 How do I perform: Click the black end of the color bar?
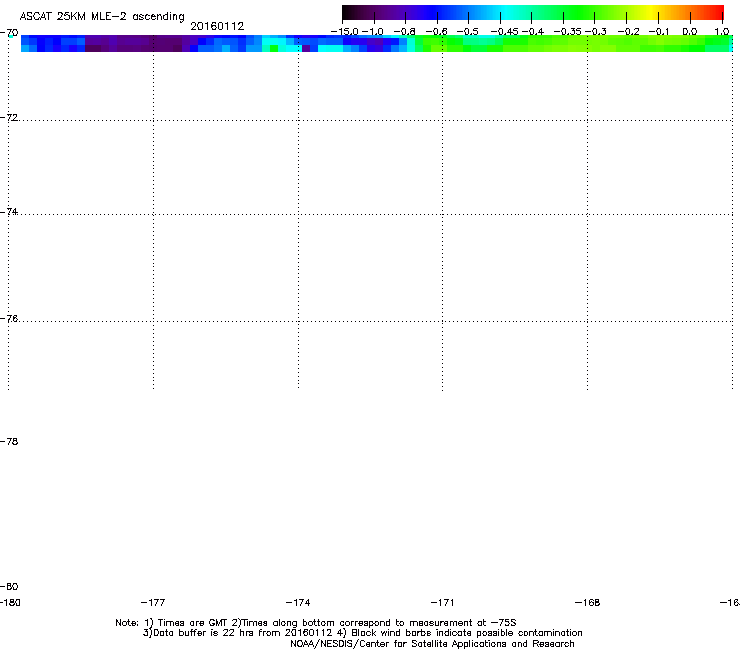(349, 13)
